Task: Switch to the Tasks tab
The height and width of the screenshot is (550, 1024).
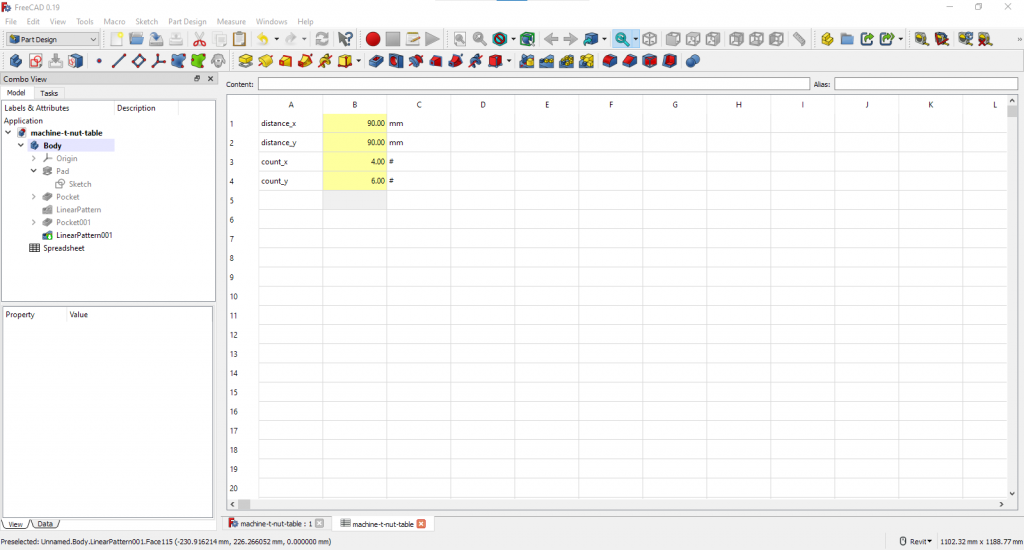Action: click(49, 93)
